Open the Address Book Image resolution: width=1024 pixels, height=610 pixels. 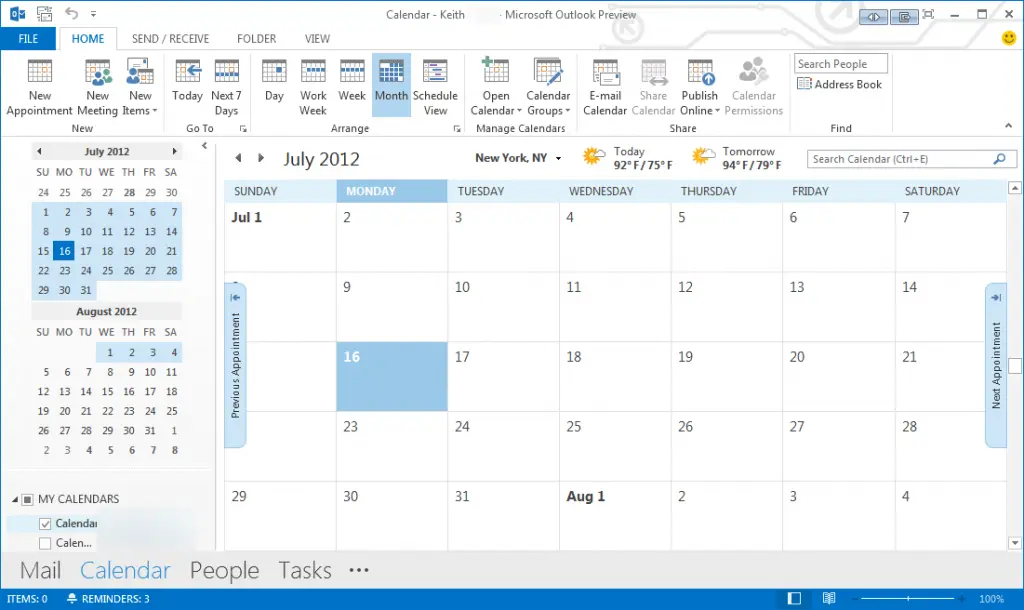click(840, 84)
